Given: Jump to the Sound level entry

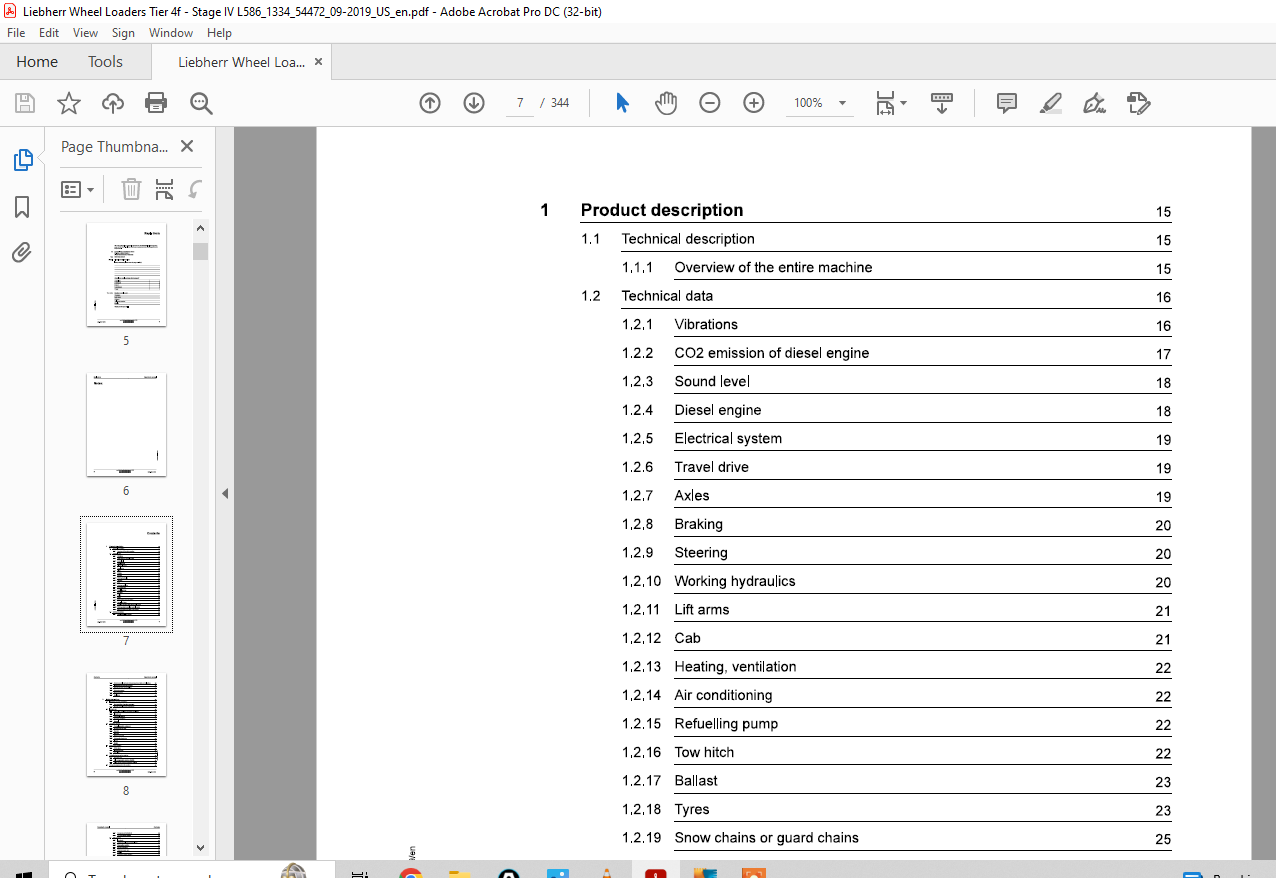Looking at the screenshot, I should (712, 381).
